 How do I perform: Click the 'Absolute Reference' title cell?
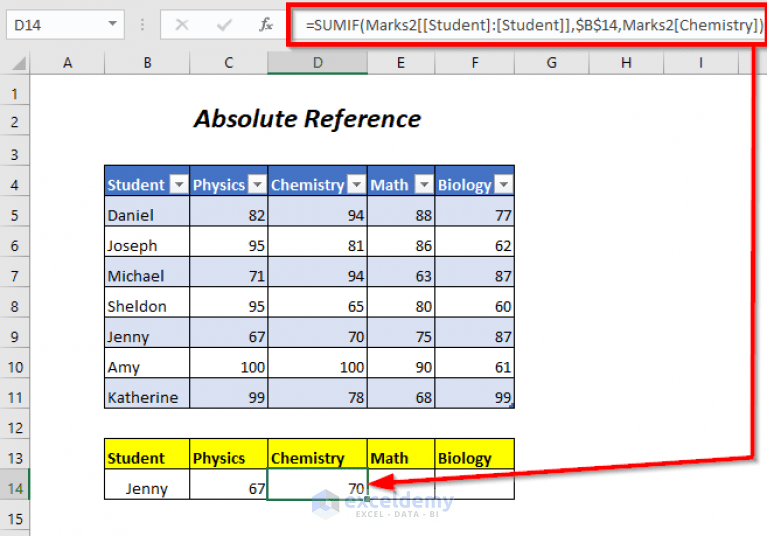(307, 119)
